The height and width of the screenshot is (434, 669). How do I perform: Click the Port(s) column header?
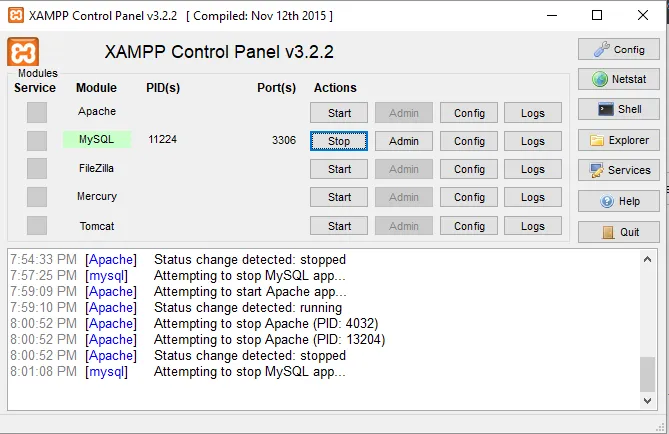pyautogui.click(x=276, y=88)
